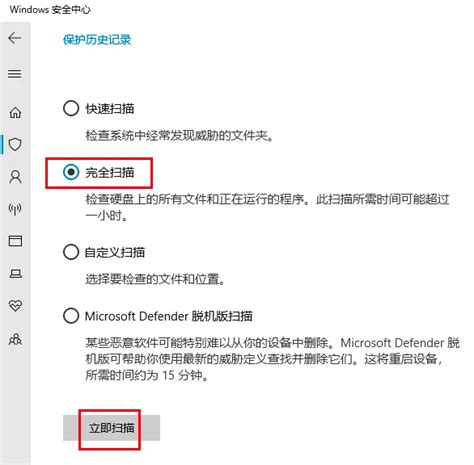Go to the Home icon in sidebar

click(15, 112)
